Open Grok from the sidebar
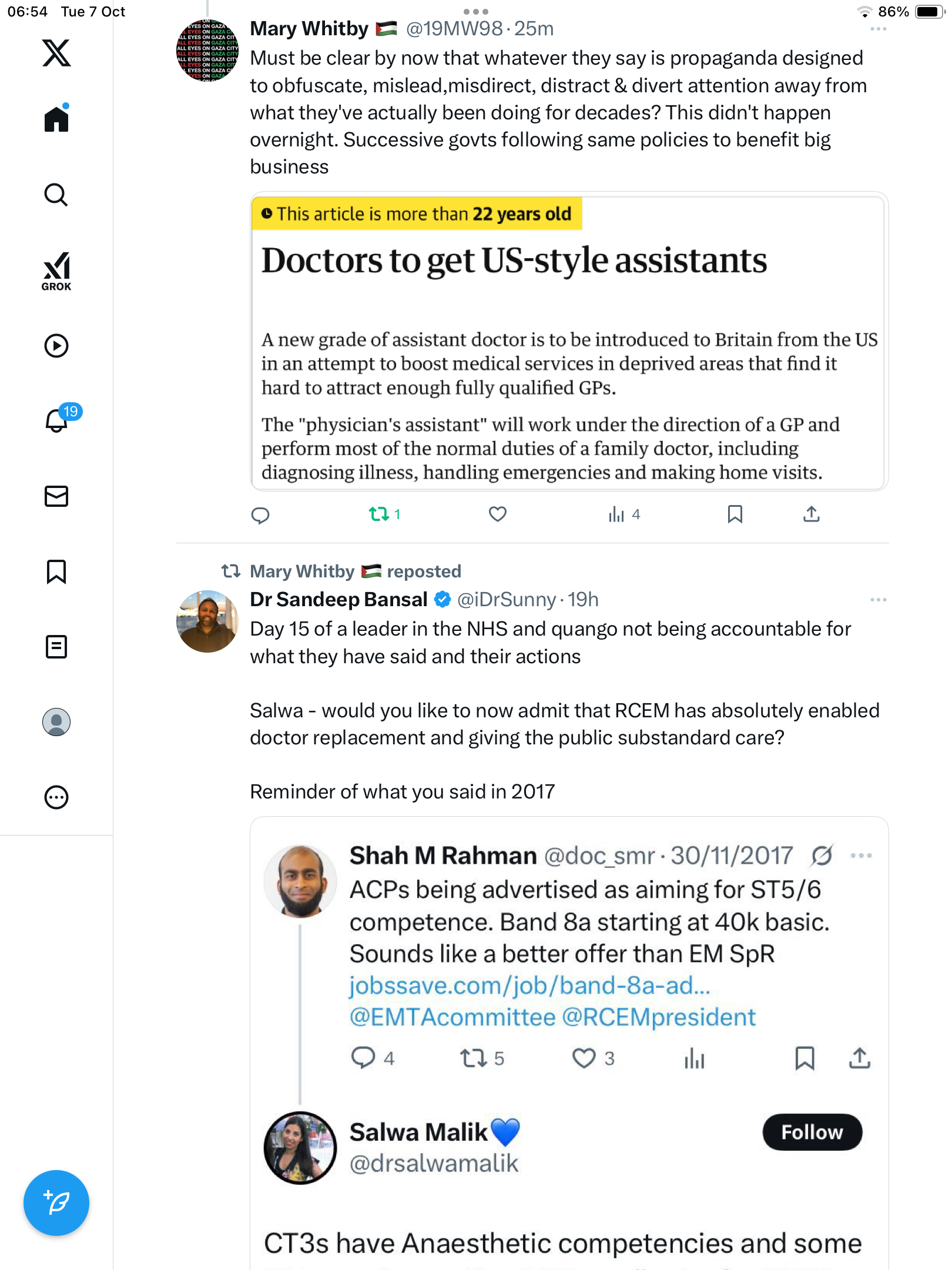This screenshot has width=952, height=1270. 56,271
